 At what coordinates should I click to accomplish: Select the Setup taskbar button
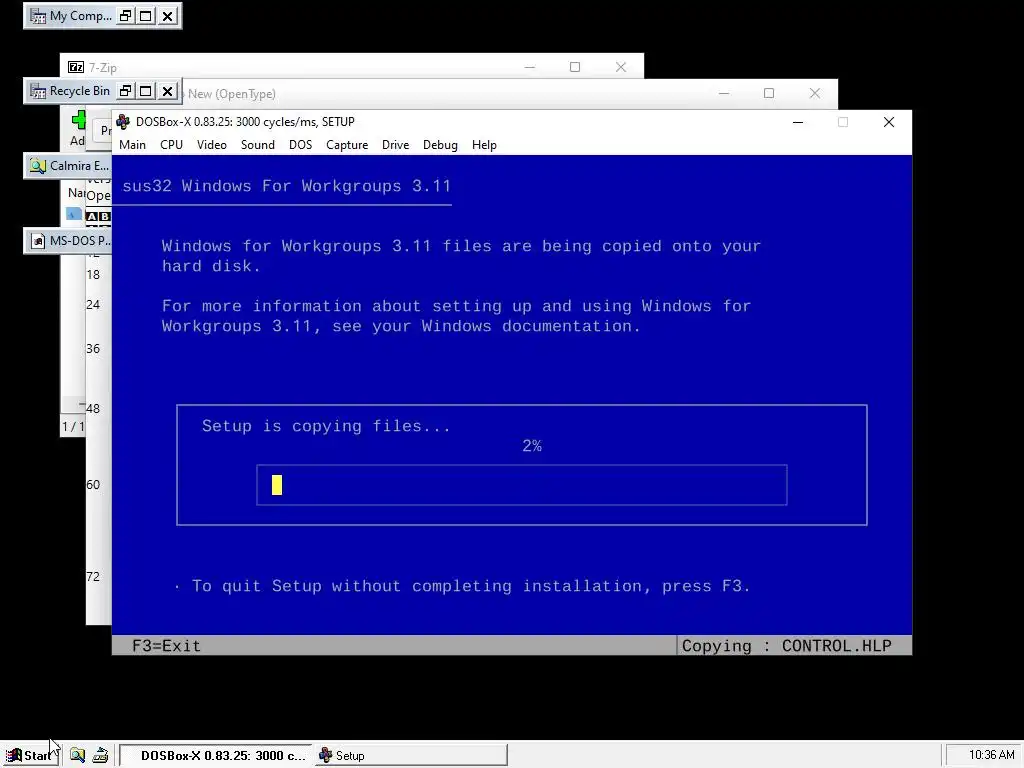pos(411,756)
